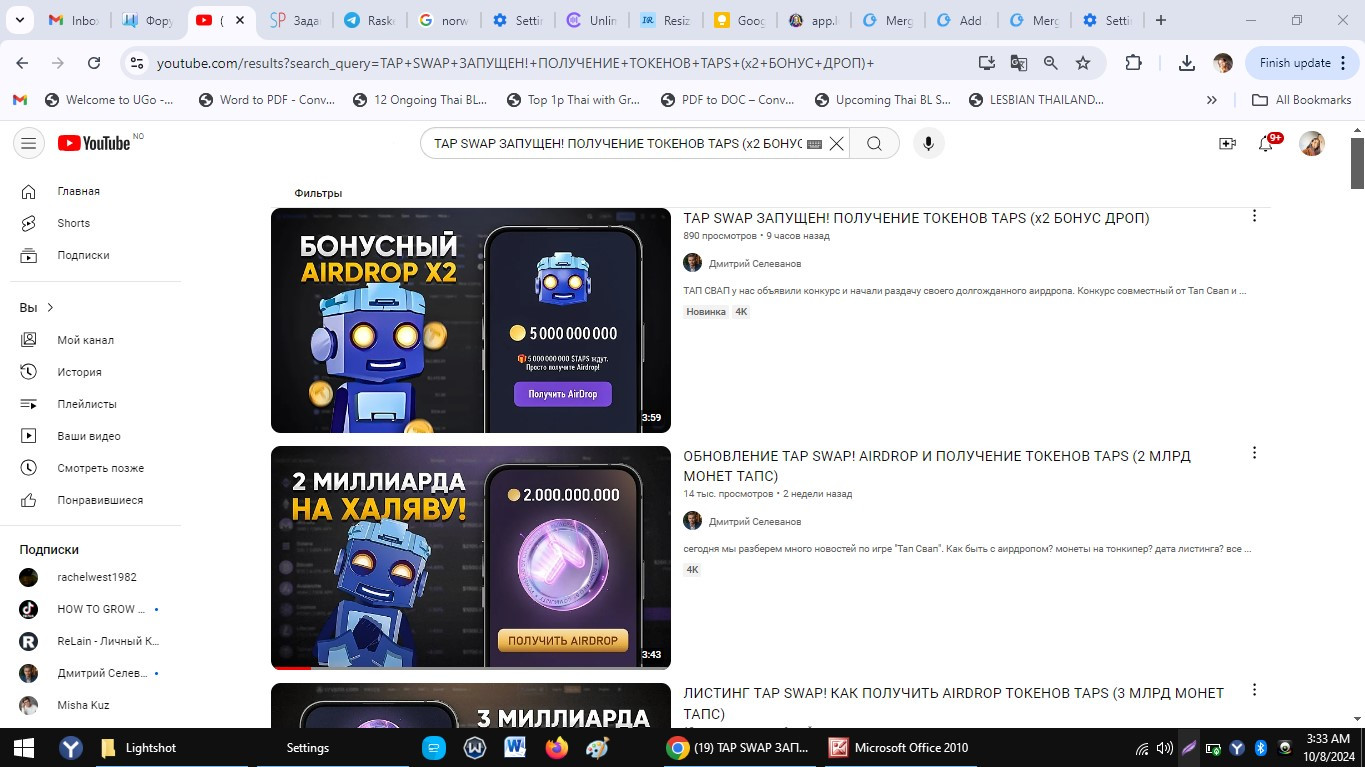Open a new browser tab

click(1160, 20)
